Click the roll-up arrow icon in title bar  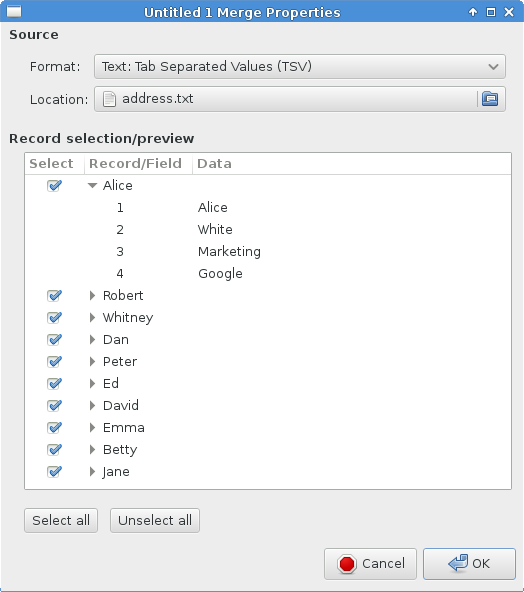pos(473,12)
